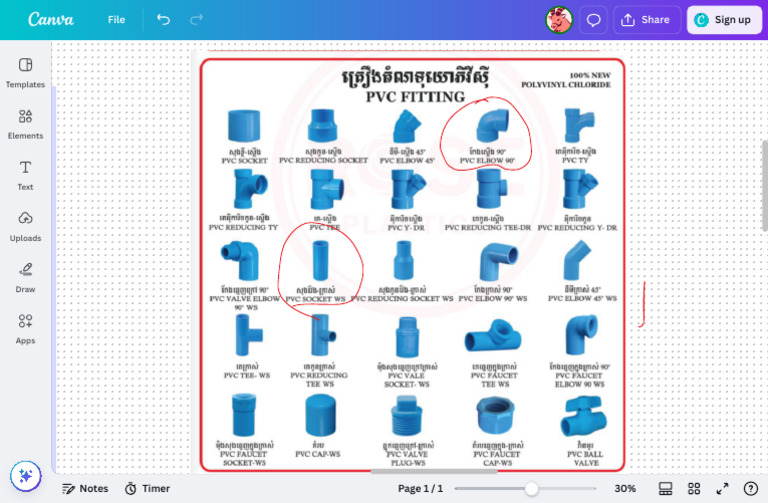Open the Apps panel
768x503 pixels.
click(25, 328)
